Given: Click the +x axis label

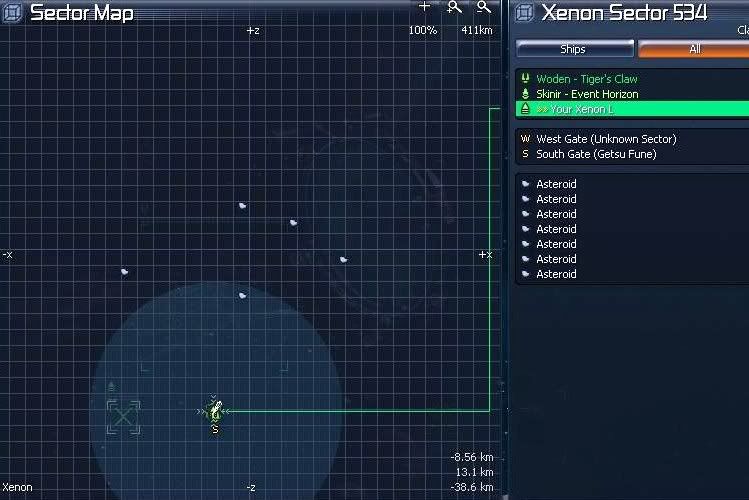Looking at the screenshot, I should coord(485,255).
